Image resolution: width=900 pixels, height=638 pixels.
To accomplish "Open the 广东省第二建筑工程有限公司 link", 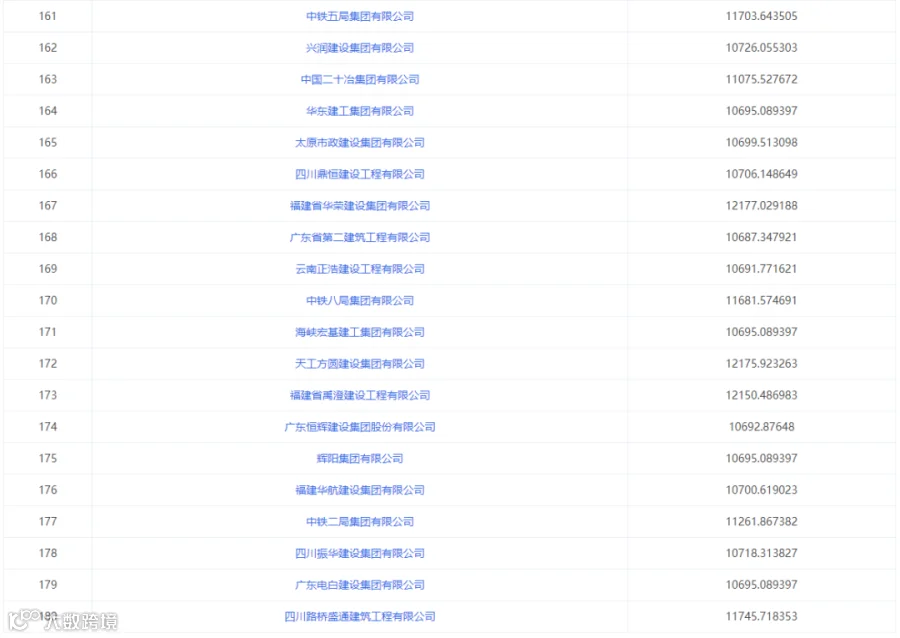I will (x=360, y=237).
